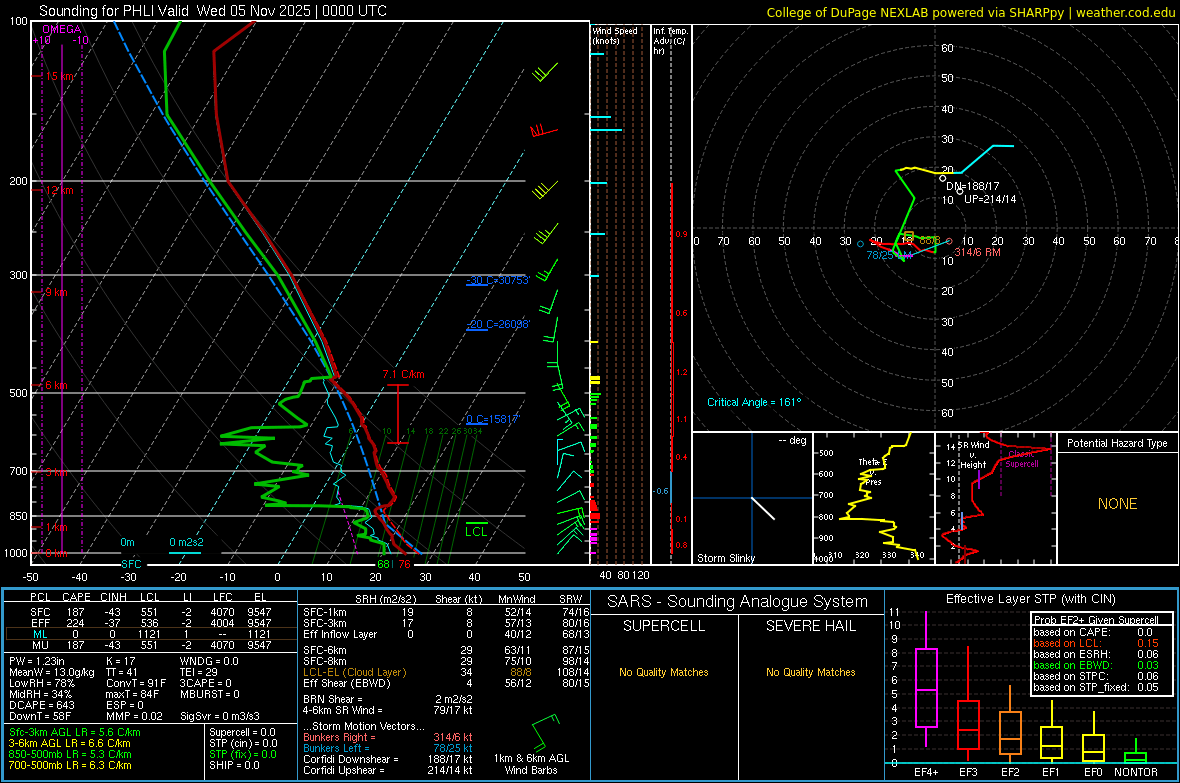Select 'Sfc-3km AGL LR = 5.6 C/km'
Viewport: 1180px width, 783px height.
click(x=75, y=733)
